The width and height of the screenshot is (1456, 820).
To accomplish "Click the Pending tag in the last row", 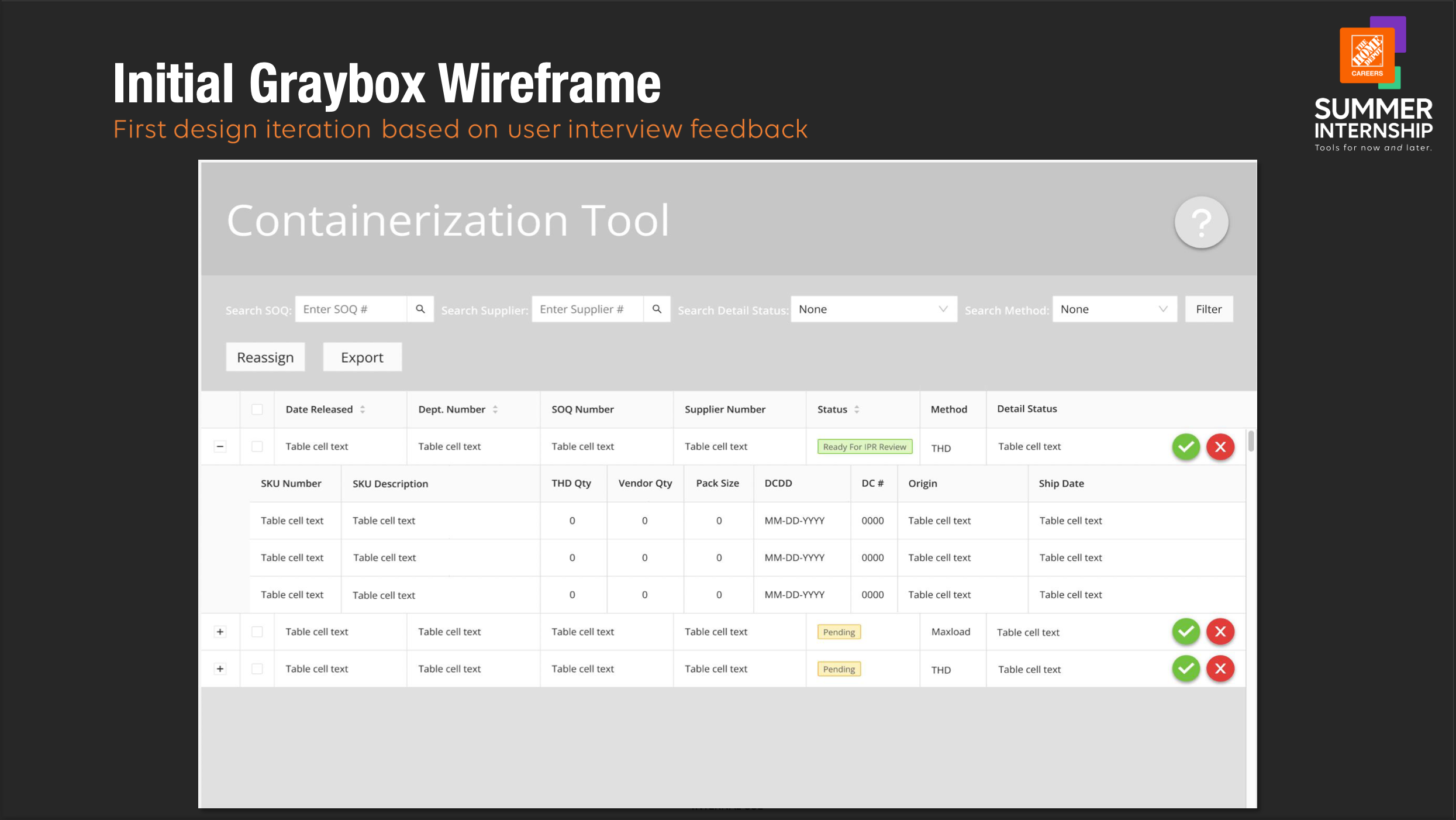I will (x=839, y=669).
